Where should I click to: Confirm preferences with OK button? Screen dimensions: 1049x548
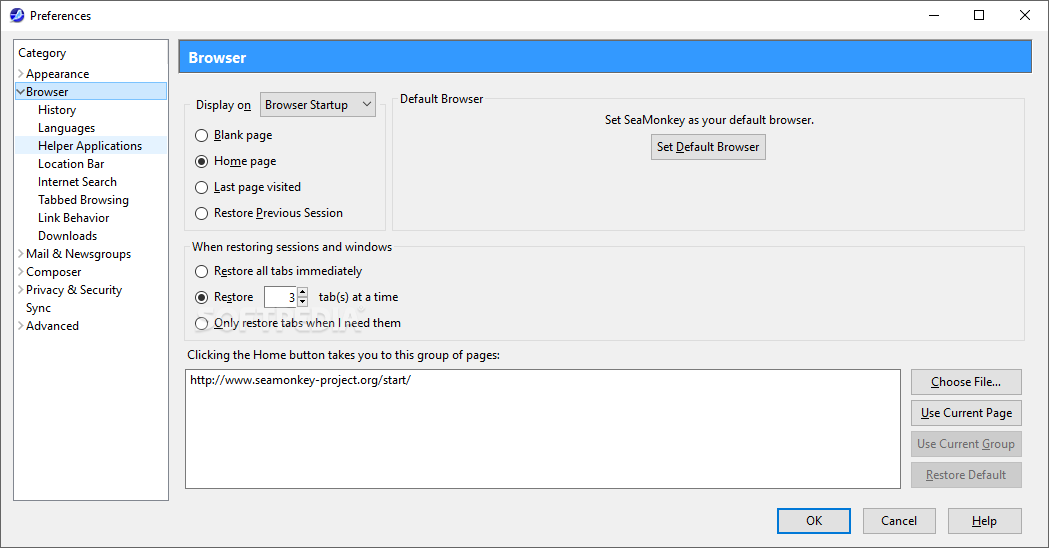(x=814, y=521)
